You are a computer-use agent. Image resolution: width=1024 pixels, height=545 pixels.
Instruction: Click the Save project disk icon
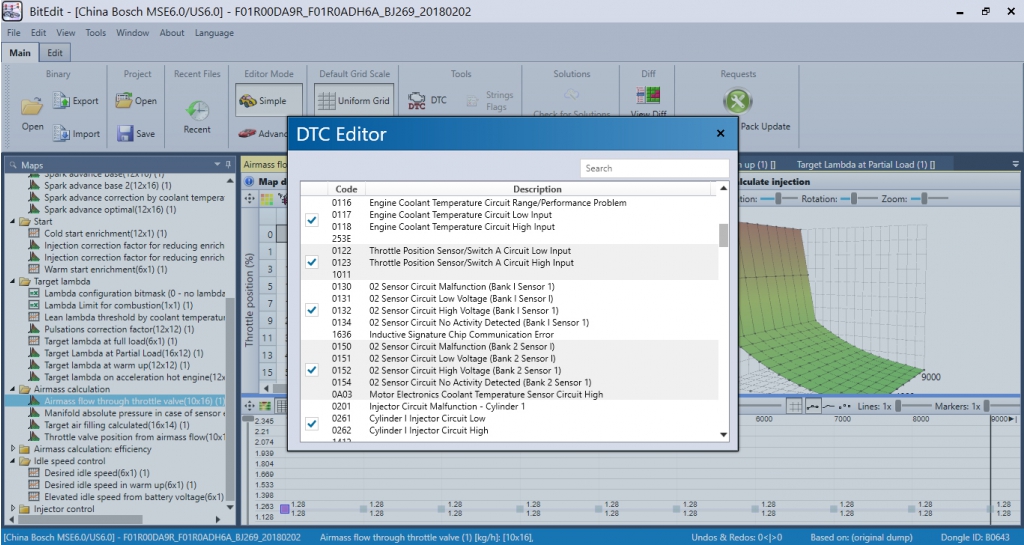coord(125,133)
